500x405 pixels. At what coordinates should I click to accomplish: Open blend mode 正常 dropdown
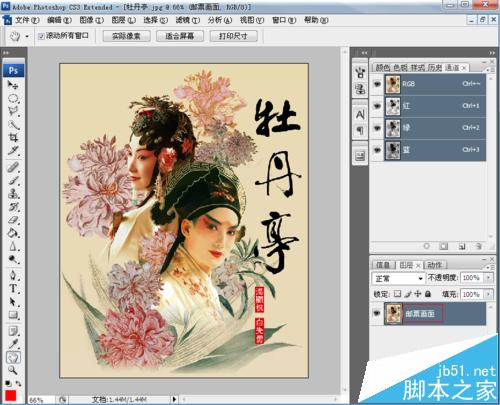coord(398,278)
